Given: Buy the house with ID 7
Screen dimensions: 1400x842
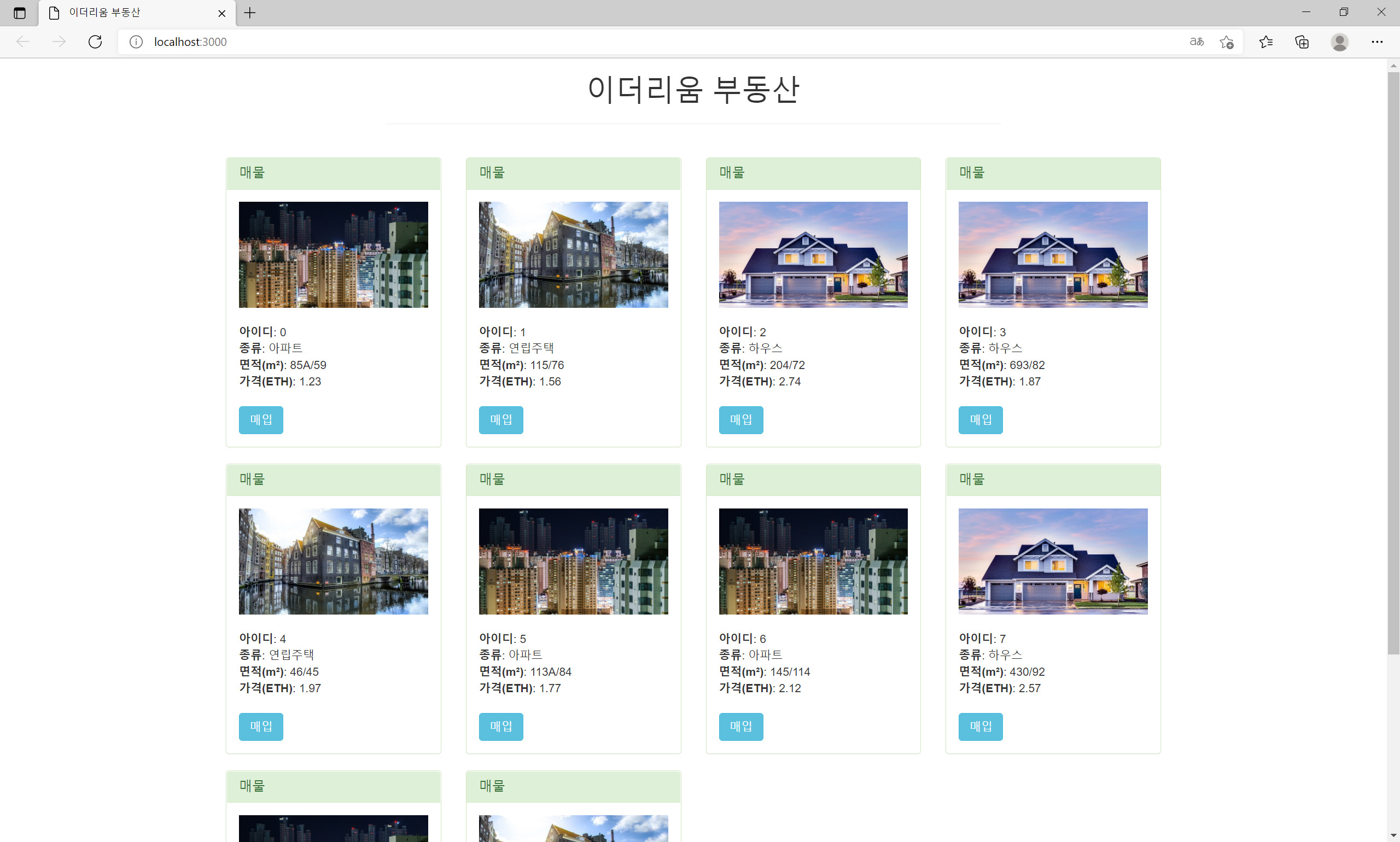Looking at the screenshot, I should coord(980,726).
